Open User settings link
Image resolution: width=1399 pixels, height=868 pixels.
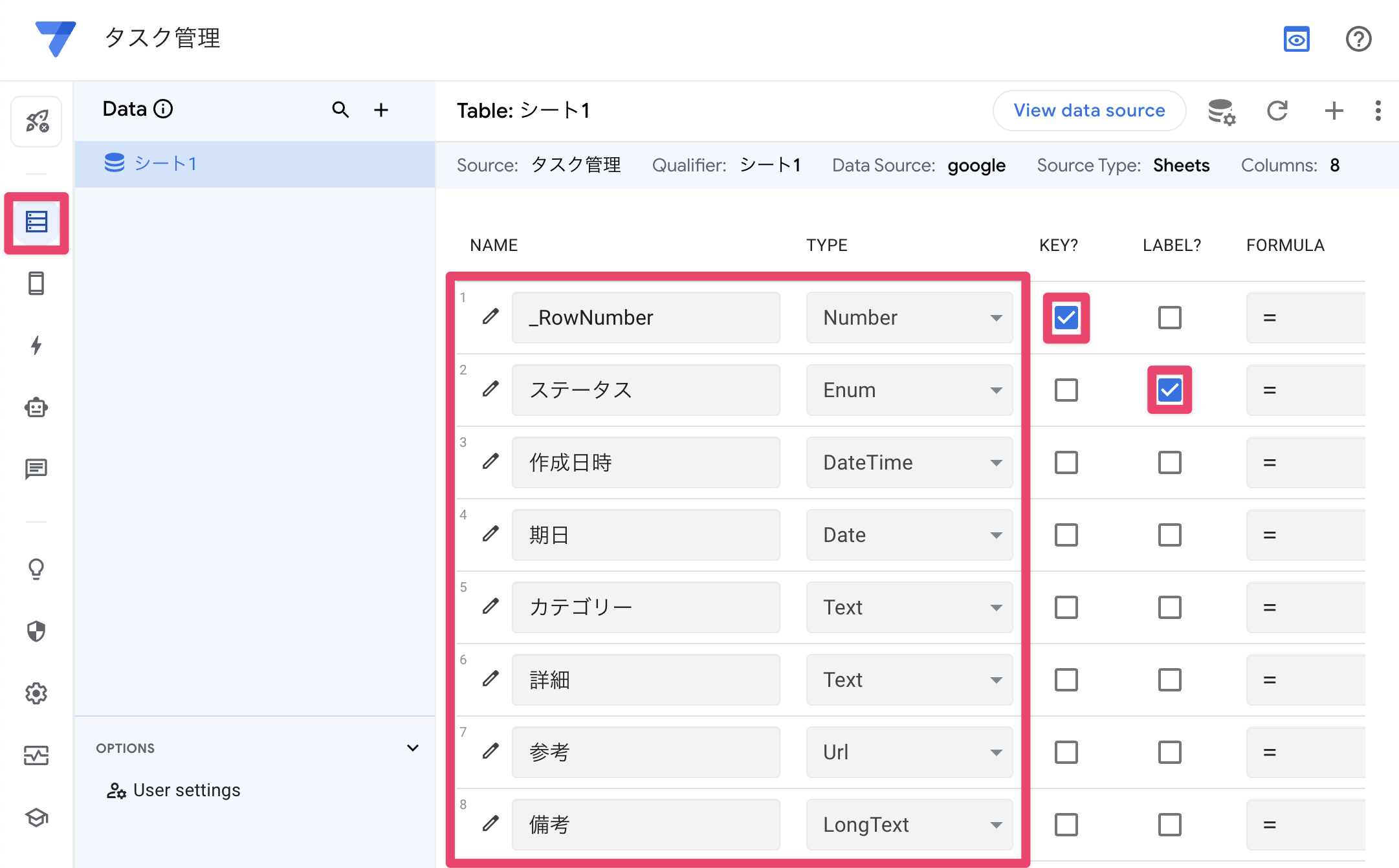click(x=186, y=790)
